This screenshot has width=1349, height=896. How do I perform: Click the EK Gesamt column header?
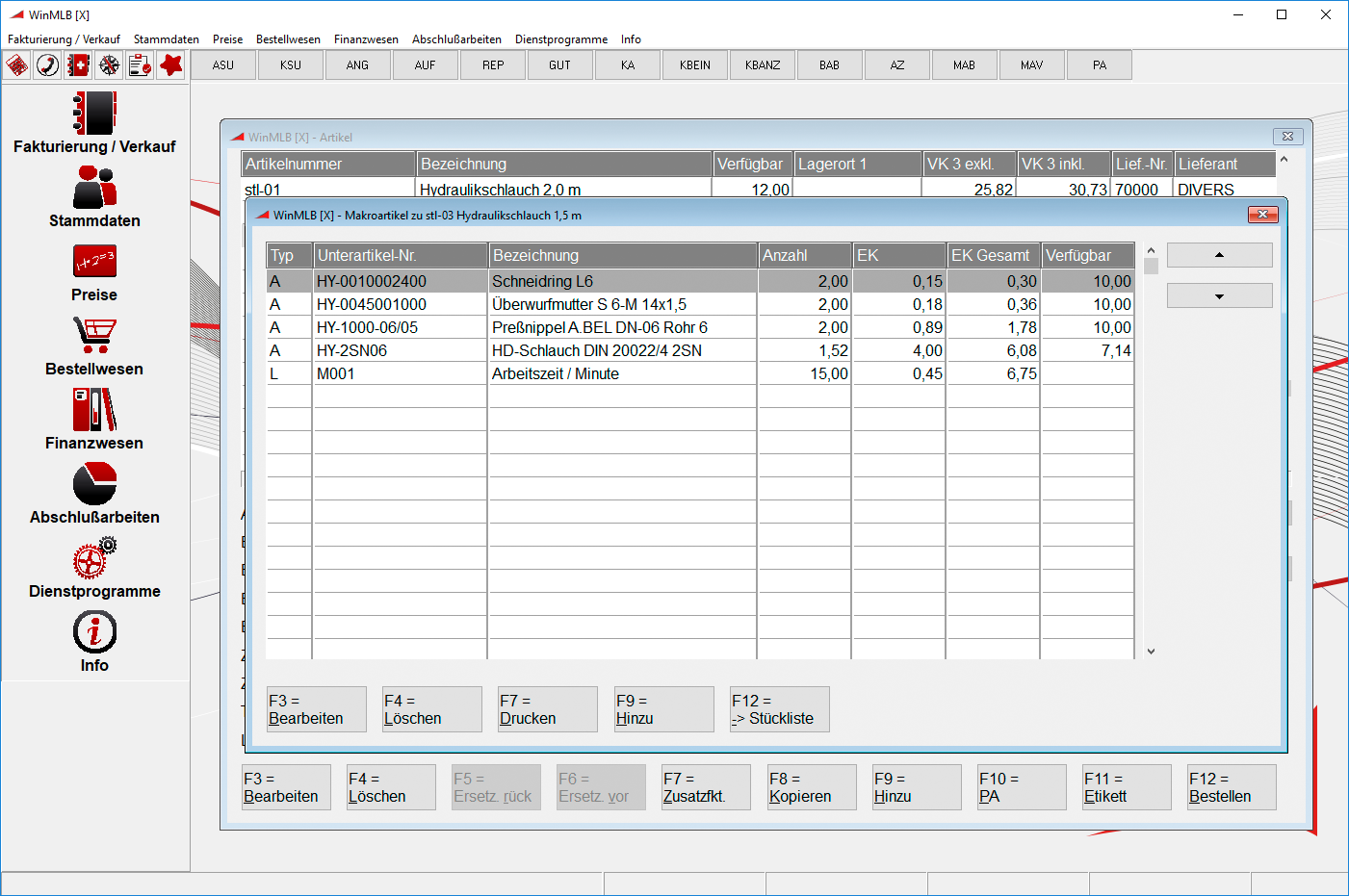tap(994, 255)
